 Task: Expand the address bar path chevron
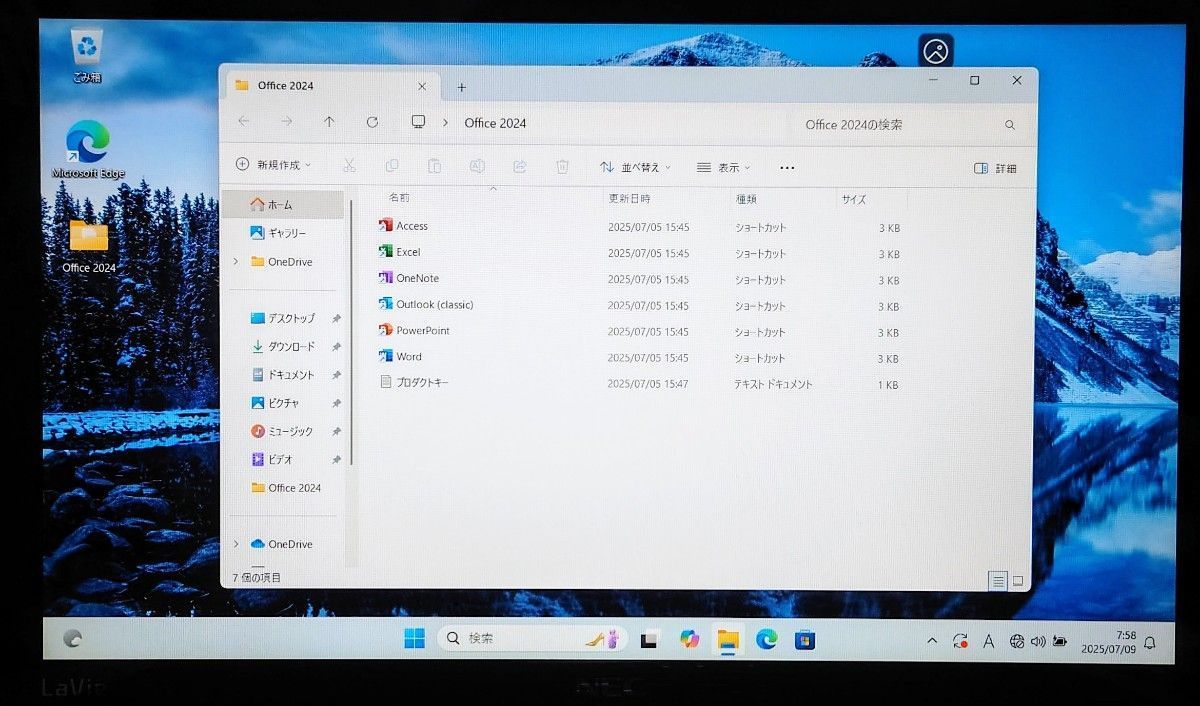[x=444, y=123]
